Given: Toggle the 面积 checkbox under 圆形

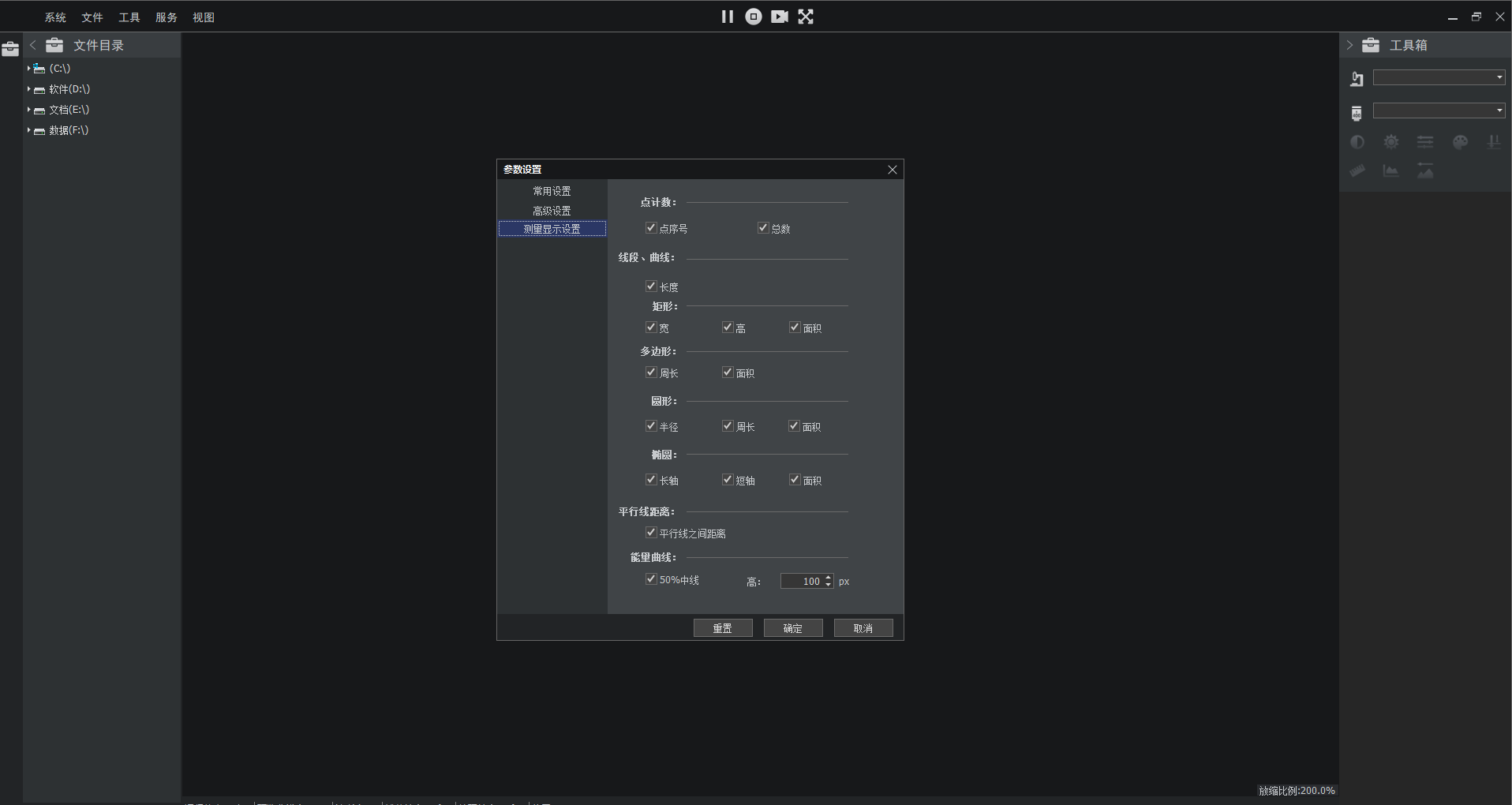Looking at the screenshot, I should click(795, 426).
